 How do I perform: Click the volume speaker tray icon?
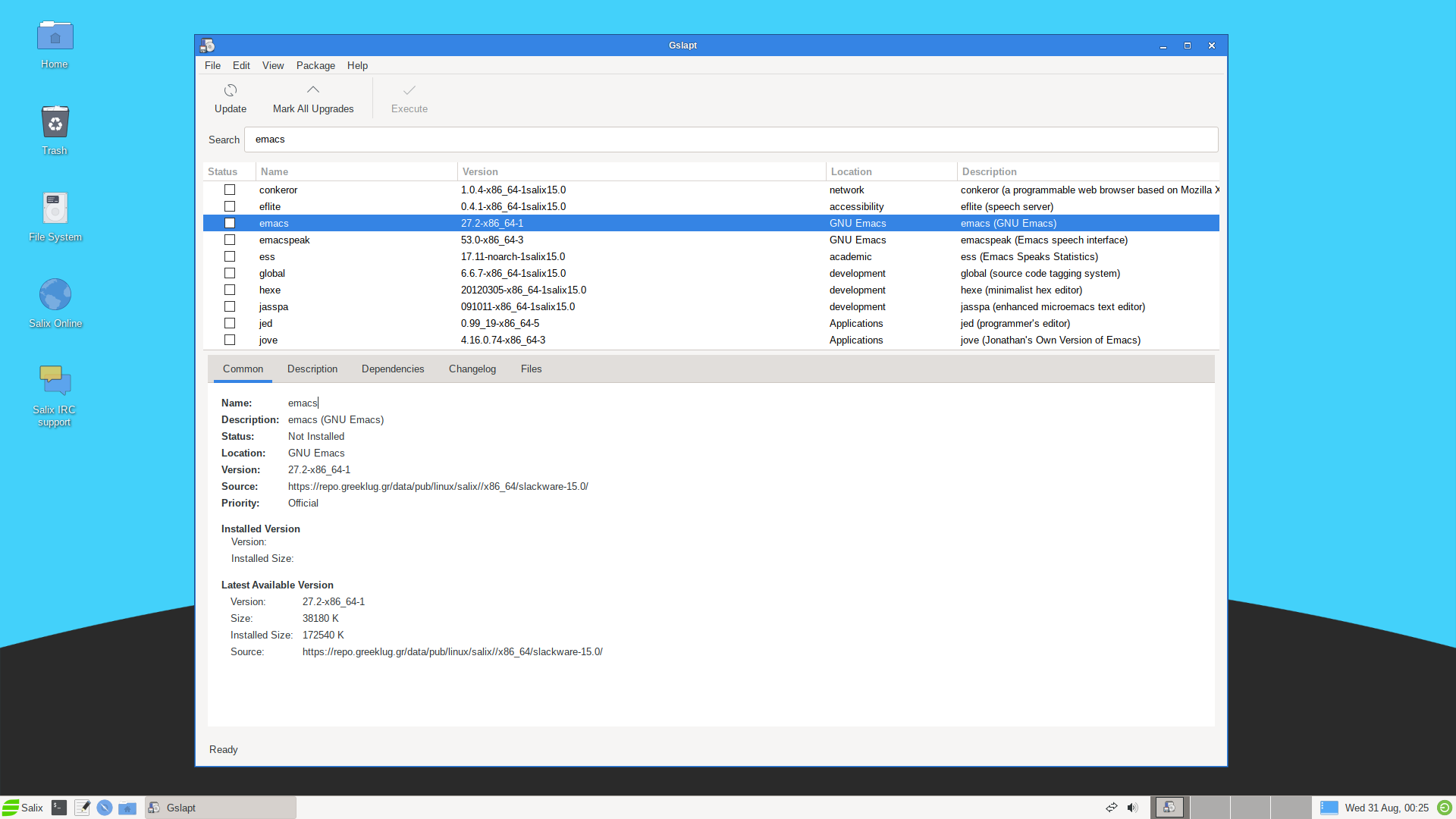click(1132, 808)
